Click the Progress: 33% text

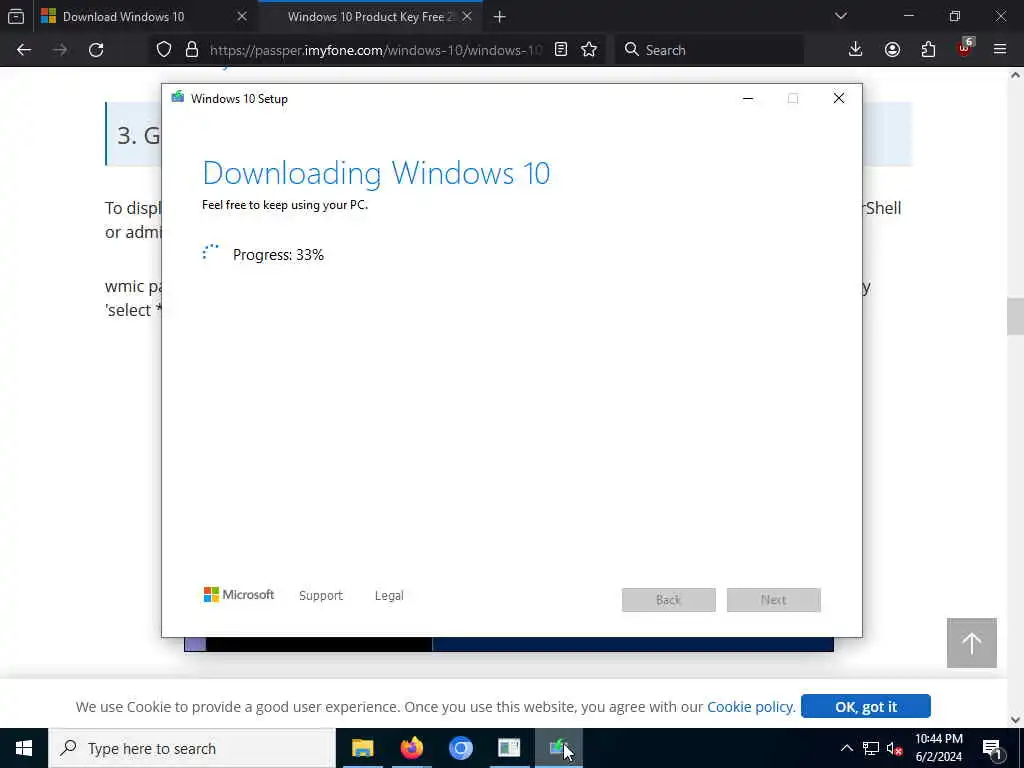pyautogui.click(x=278, y=255)
